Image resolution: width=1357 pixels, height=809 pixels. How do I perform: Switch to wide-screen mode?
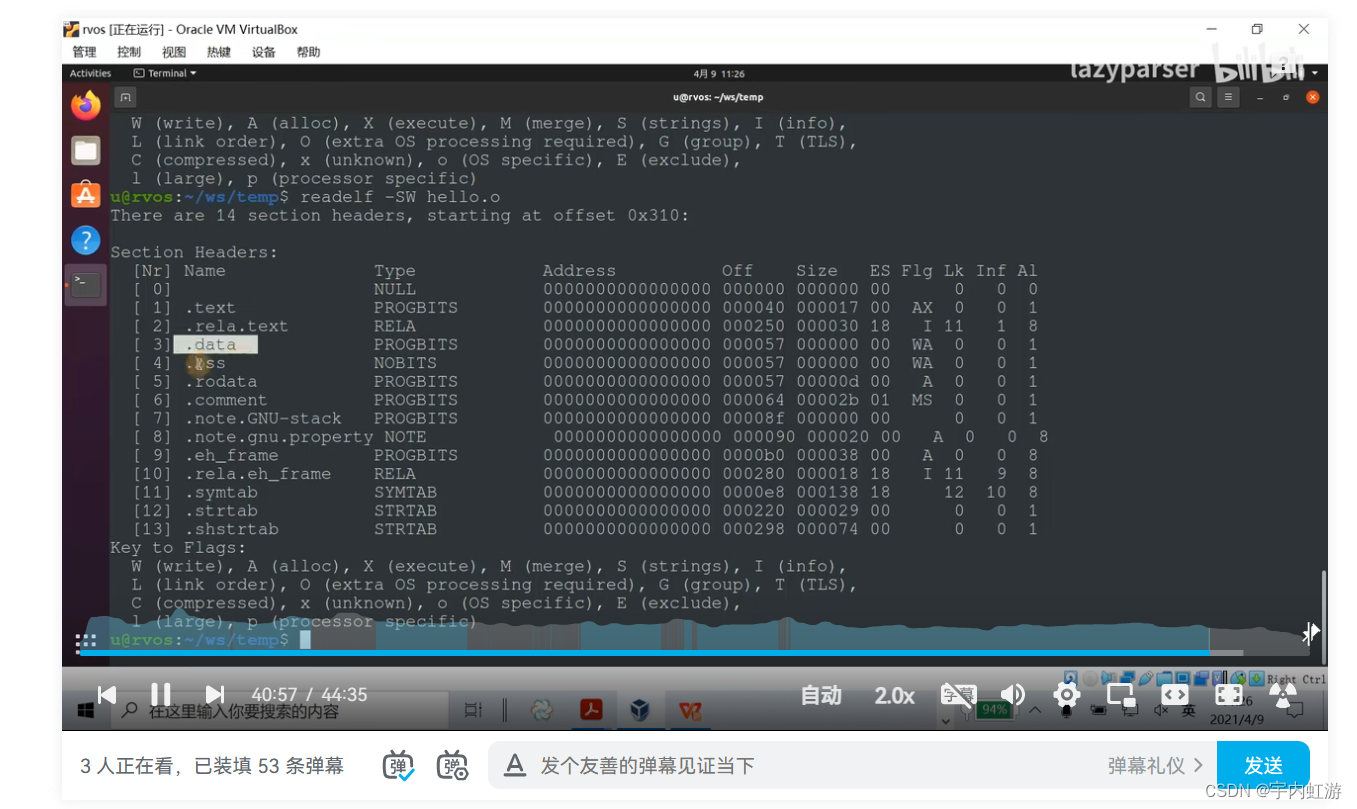click(1175, 695)
